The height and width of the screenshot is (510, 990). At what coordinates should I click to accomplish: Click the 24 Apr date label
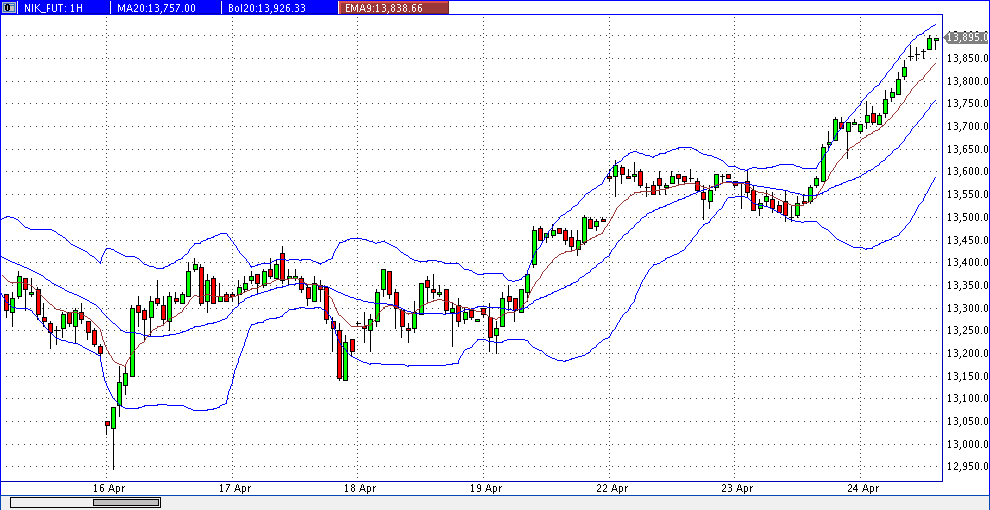pyautogui.click(x=864, y=488)
